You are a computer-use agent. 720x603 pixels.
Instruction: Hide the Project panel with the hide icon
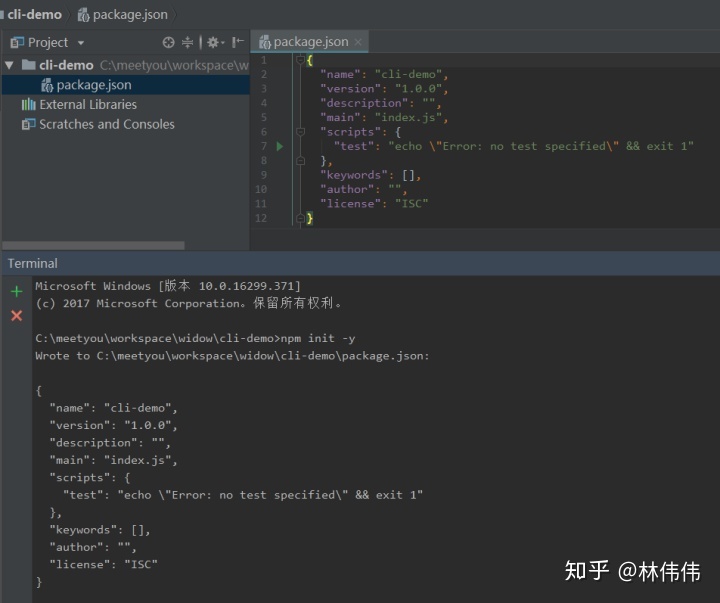pos(237,42)
